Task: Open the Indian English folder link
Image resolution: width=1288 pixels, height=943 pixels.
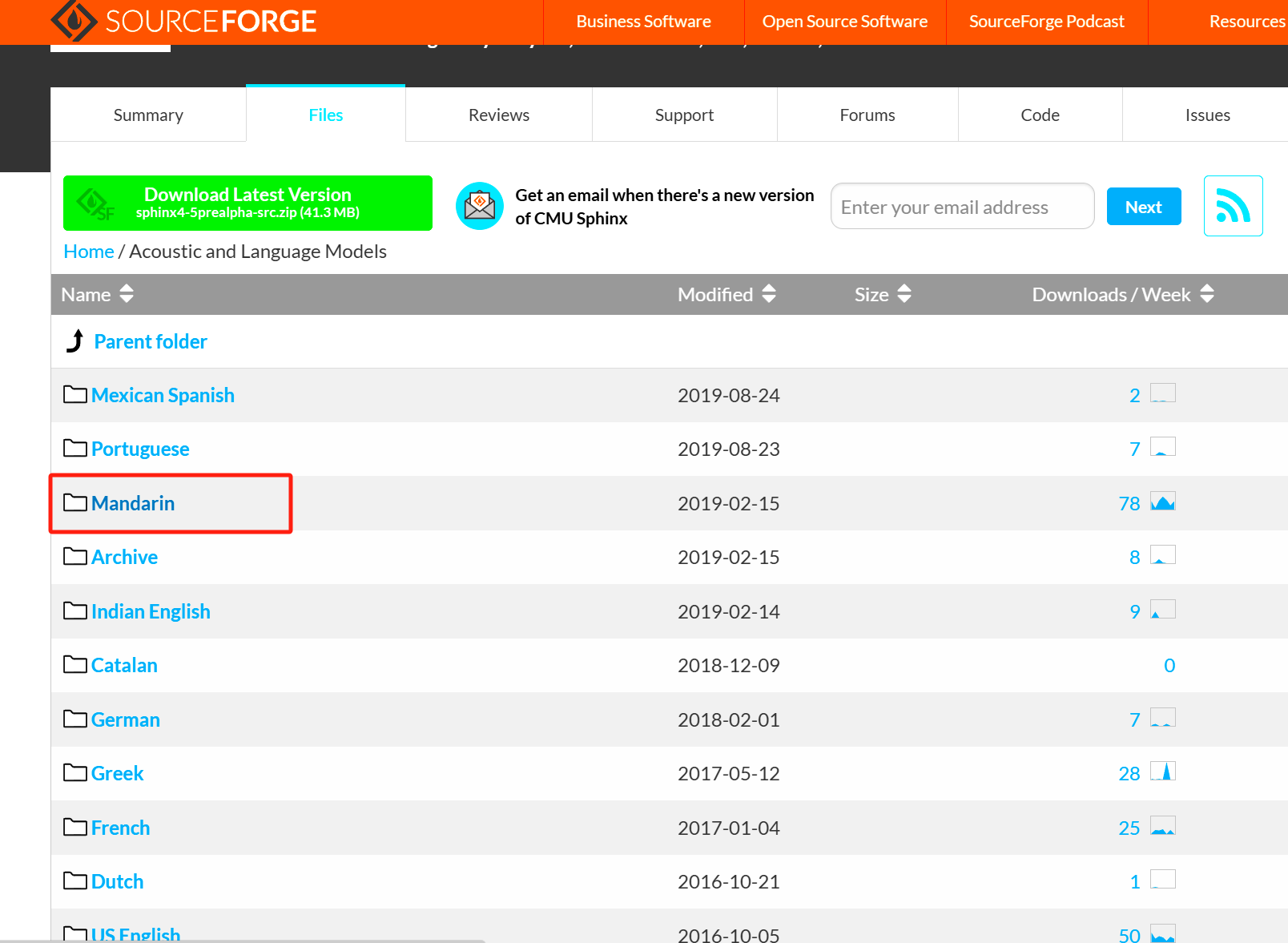Action: coord(151,611)
